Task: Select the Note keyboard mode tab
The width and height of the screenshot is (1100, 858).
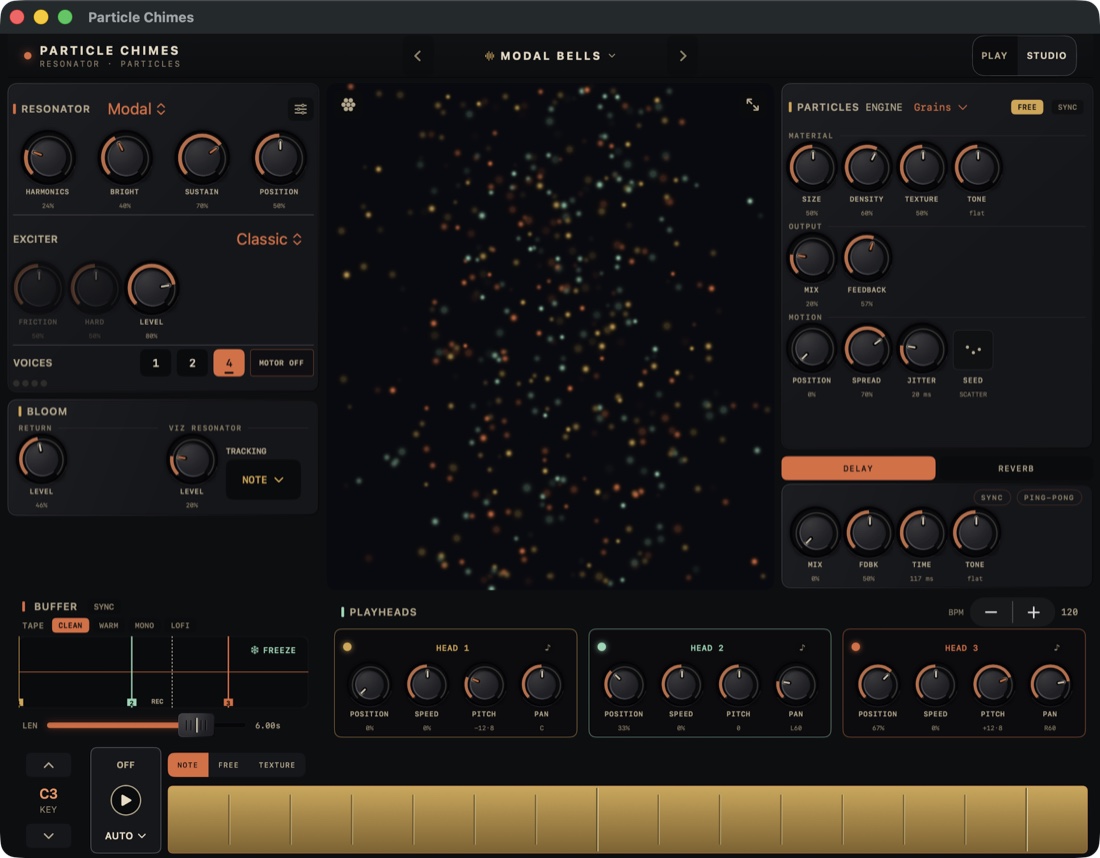Action: [x=187, y=765]
